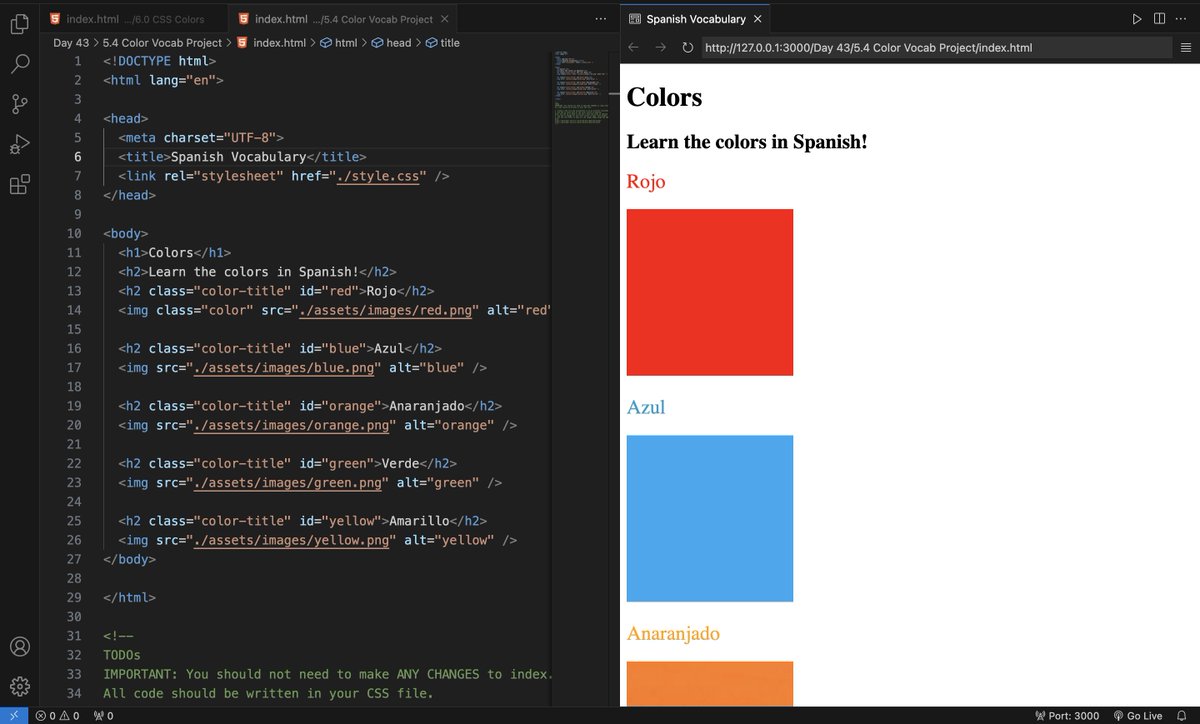Click index.html breadcrumb item
1200x724 pixels.
coord(271,43)
